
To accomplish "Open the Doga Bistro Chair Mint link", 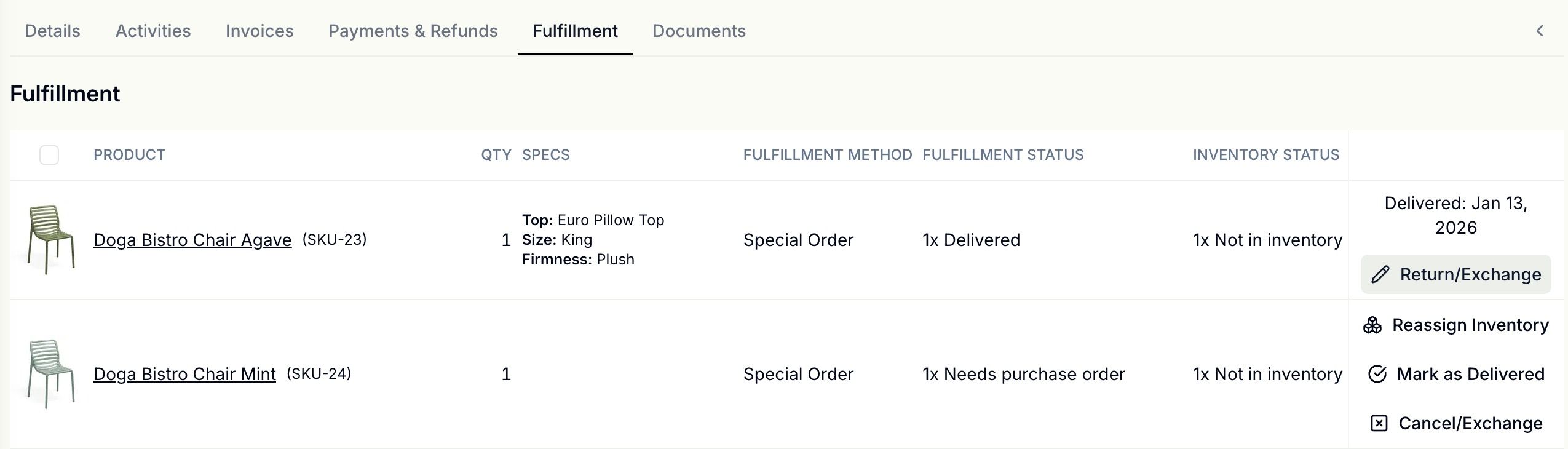I will tap(184, 374).
